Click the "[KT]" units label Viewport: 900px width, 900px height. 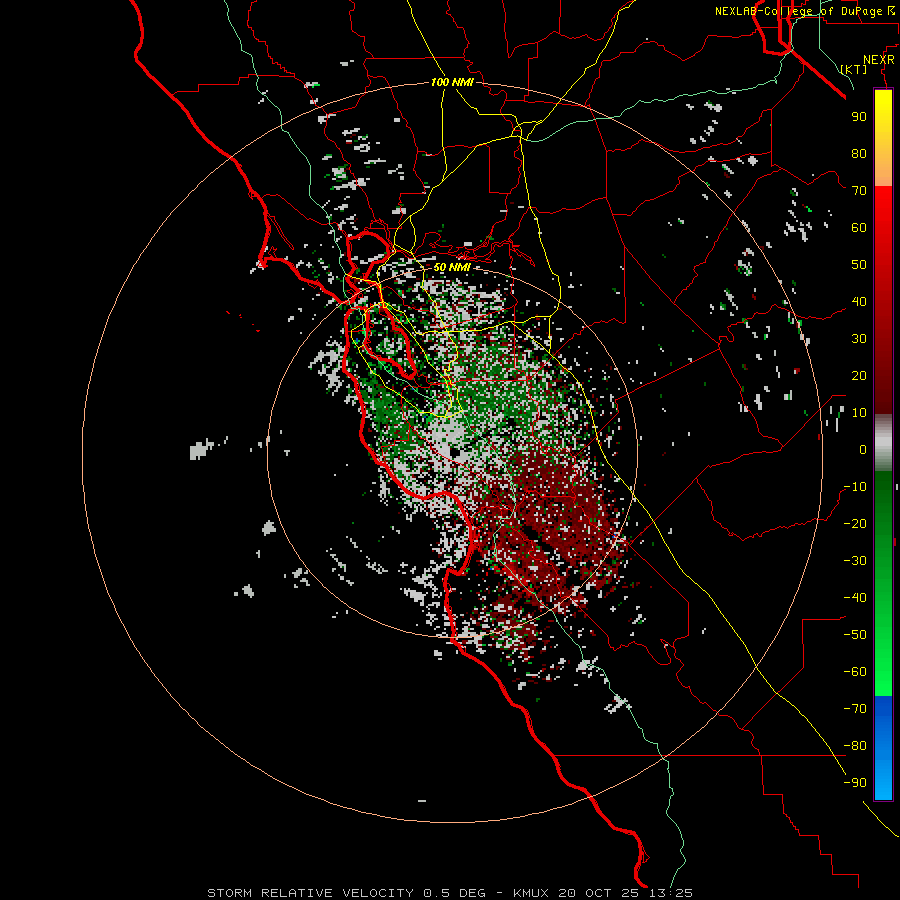(853, 69)
